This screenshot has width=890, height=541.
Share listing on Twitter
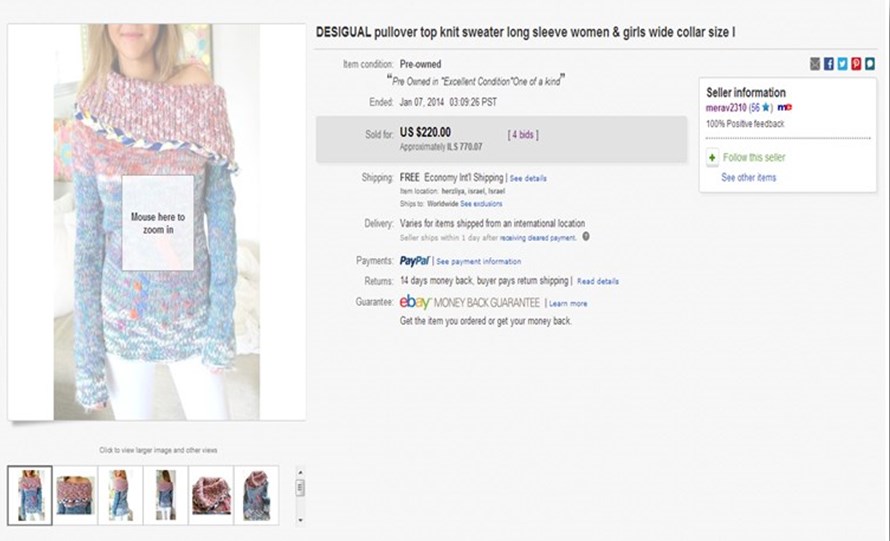pos(843,64)
